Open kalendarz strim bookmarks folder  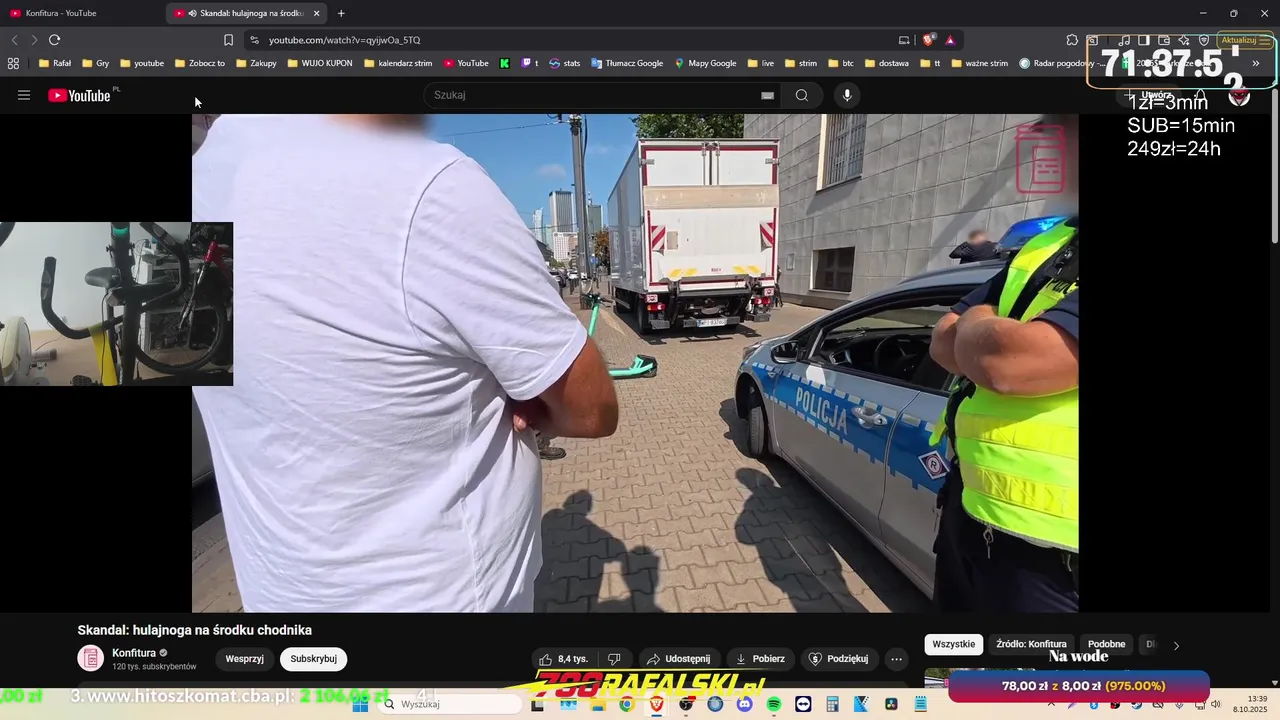click(x=398, y=63)
